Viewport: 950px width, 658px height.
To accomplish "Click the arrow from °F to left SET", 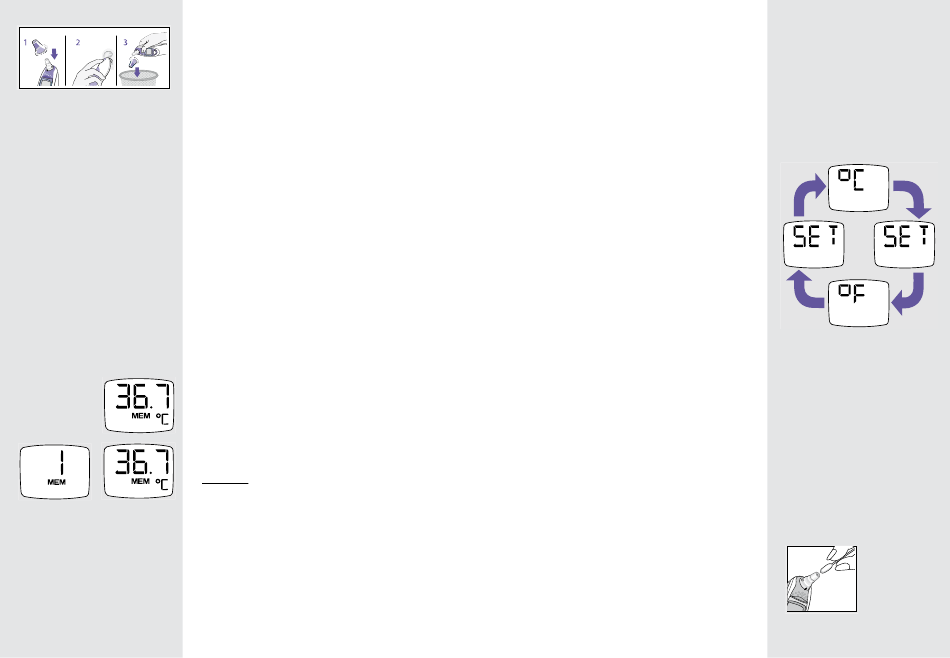I will [x=806, y=289].
